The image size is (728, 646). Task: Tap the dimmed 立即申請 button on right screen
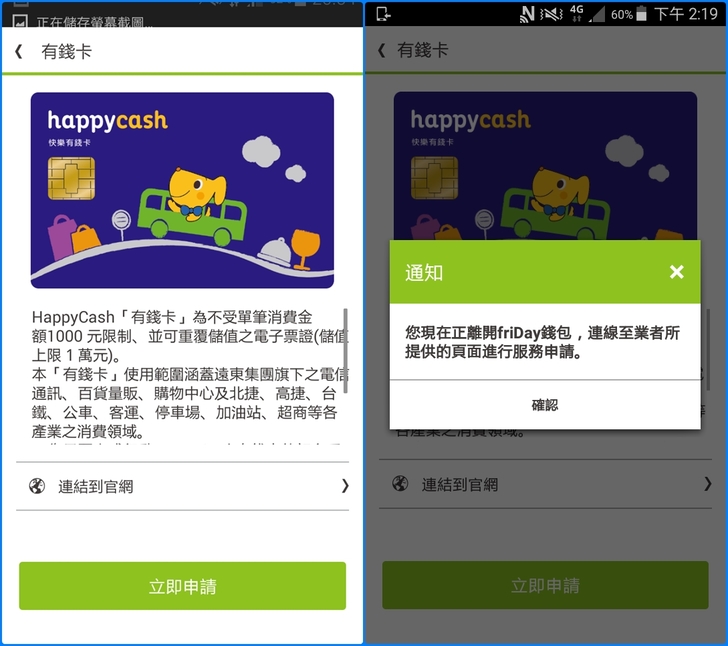[545, 585]
